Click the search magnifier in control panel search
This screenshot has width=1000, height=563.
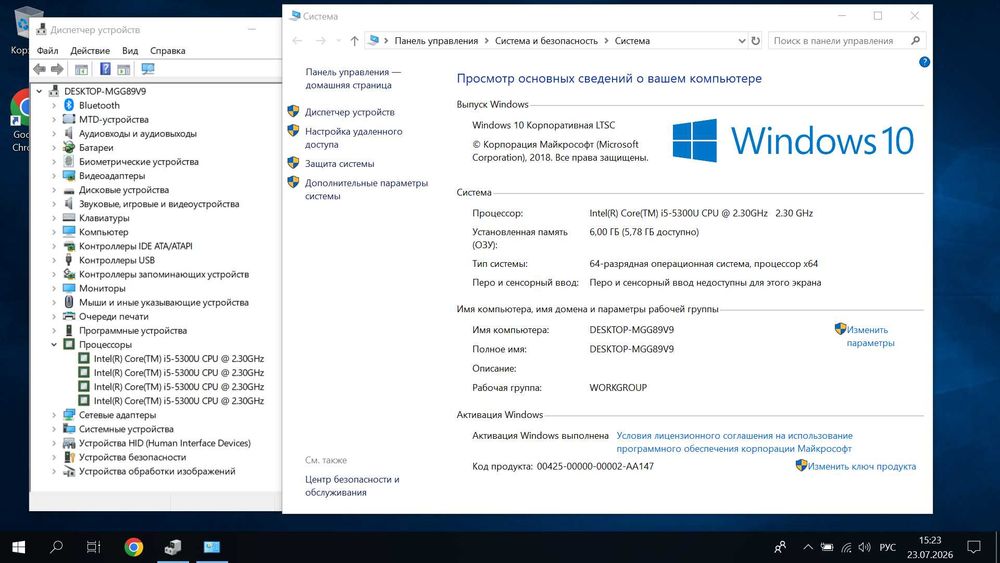pyautogui.click(x=915, y=41)
